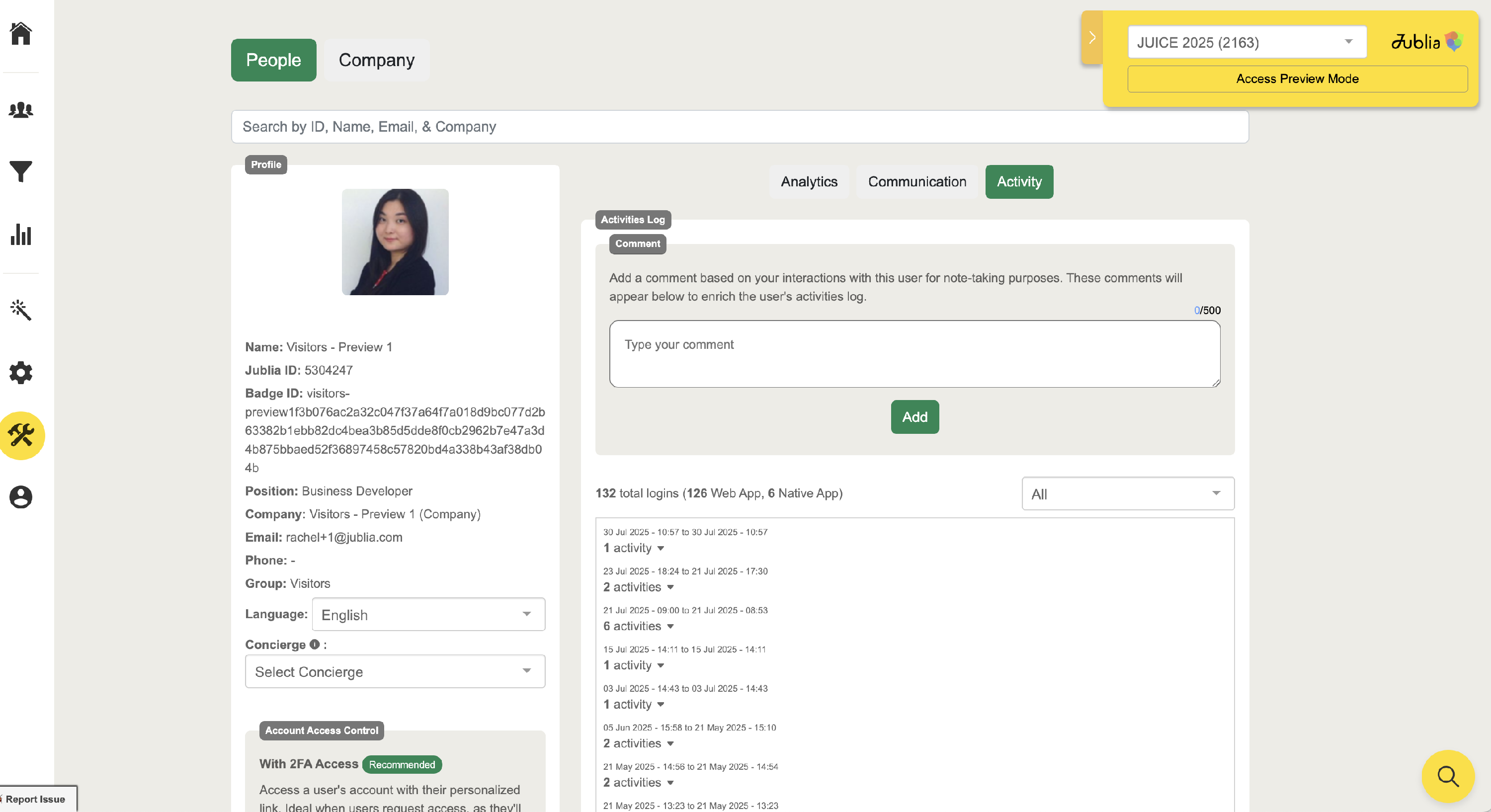Open the home icon in sidebar

pyautogui.click(x=21, y=34)
